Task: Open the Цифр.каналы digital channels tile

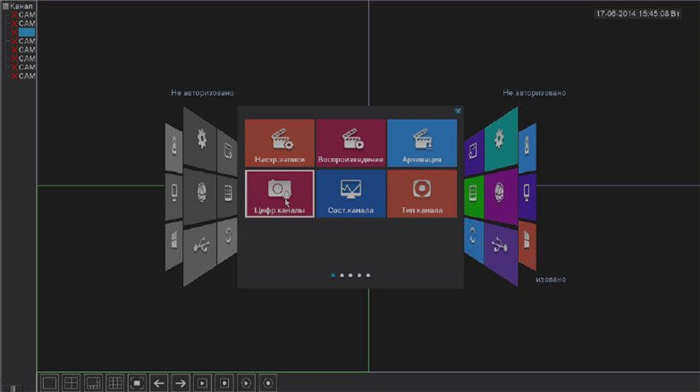Action: (x=279, y=194)
